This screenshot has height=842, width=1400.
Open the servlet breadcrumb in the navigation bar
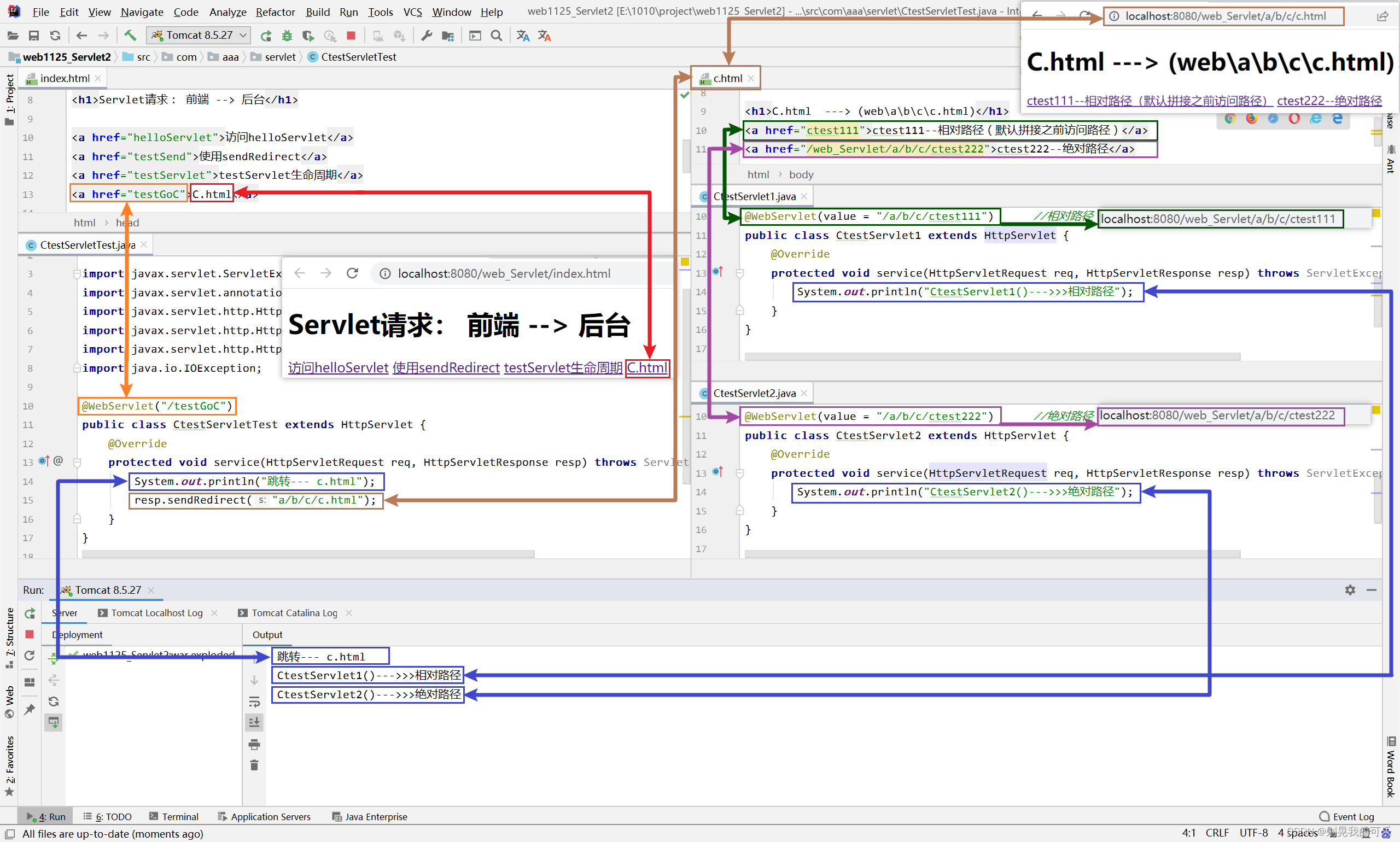click(x=274, y=57)
